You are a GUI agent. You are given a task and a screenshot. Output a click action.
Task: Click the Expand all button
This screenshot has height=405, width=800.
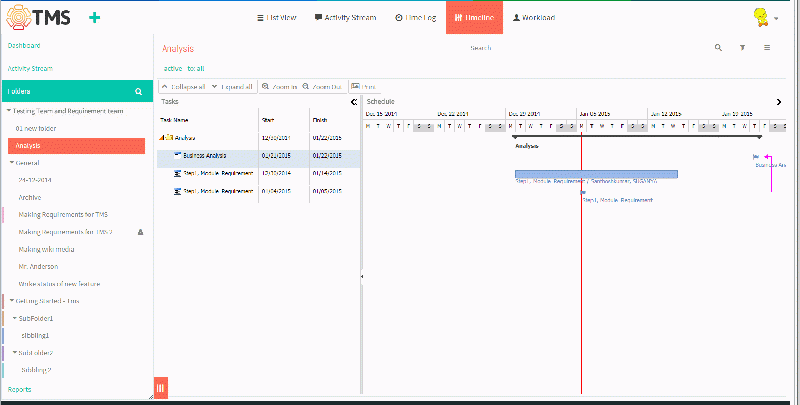(233, 87)
